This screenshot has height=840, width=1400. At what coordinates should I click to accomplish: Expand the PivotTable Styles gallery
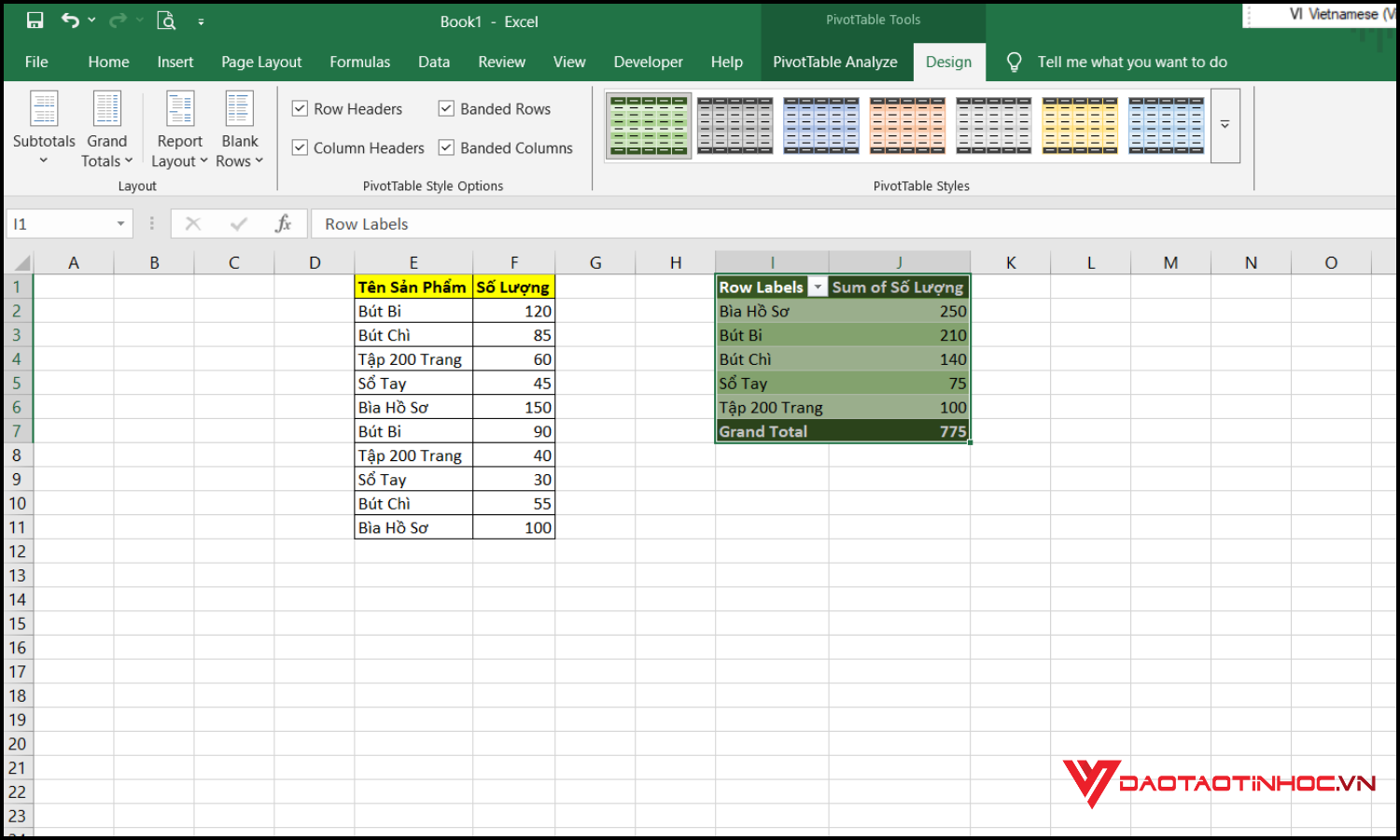(x=1225, y=126)
